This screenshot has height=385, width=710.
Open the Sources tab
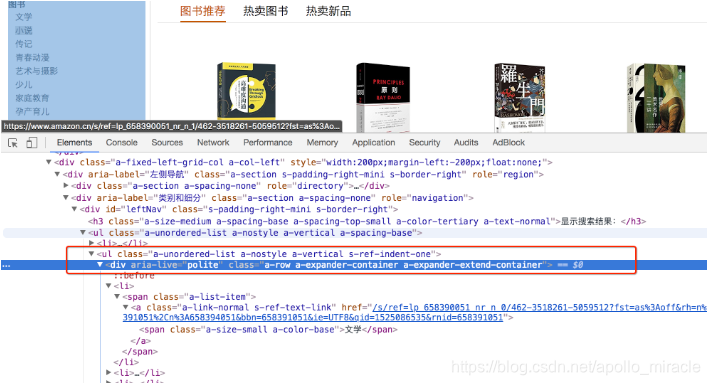[x=167, y=143]
